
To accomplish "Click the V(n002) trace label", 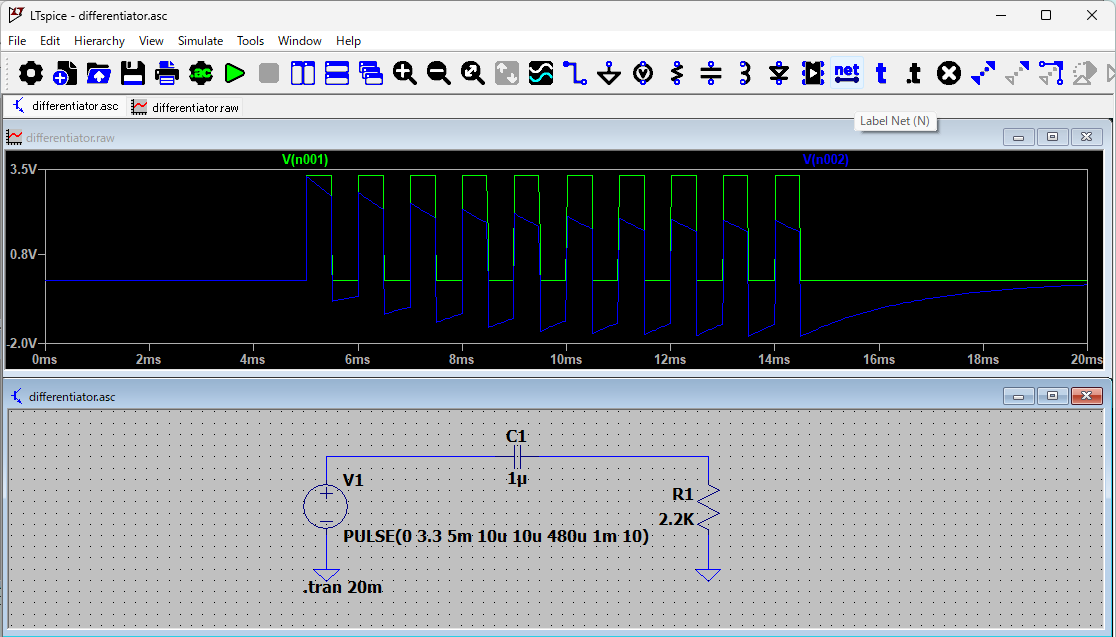I will pos(825,159).
